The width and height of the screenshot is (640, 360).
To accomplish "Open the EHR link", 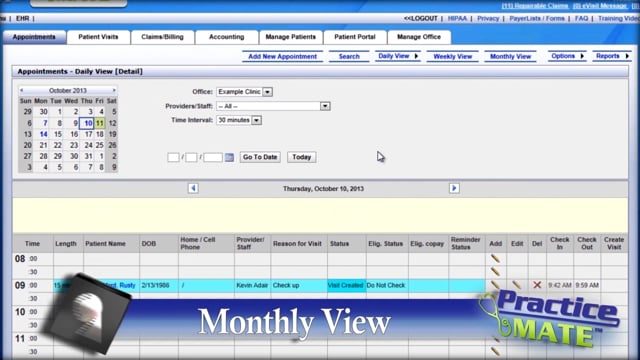I will click(22, 18).
